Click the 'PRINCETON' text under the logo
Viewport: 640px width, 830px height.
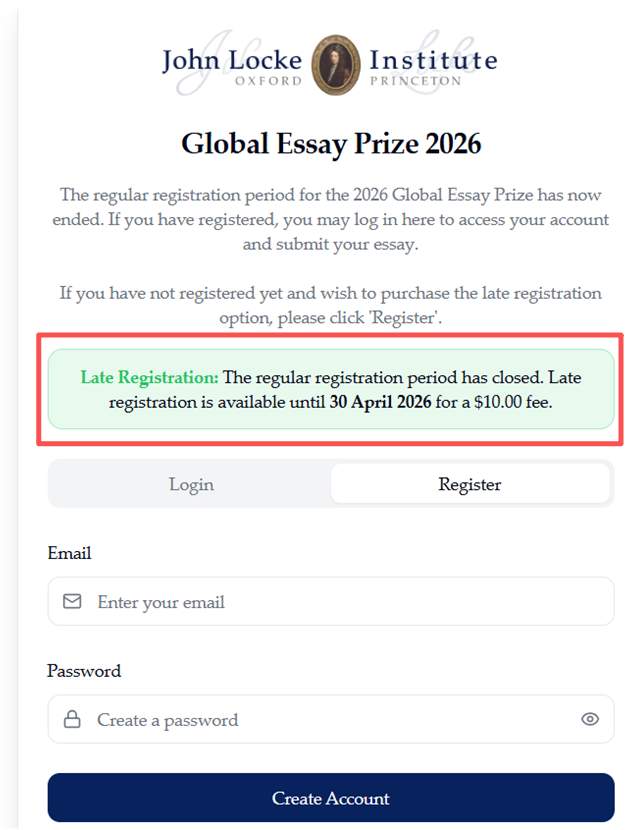click(415, 81)
